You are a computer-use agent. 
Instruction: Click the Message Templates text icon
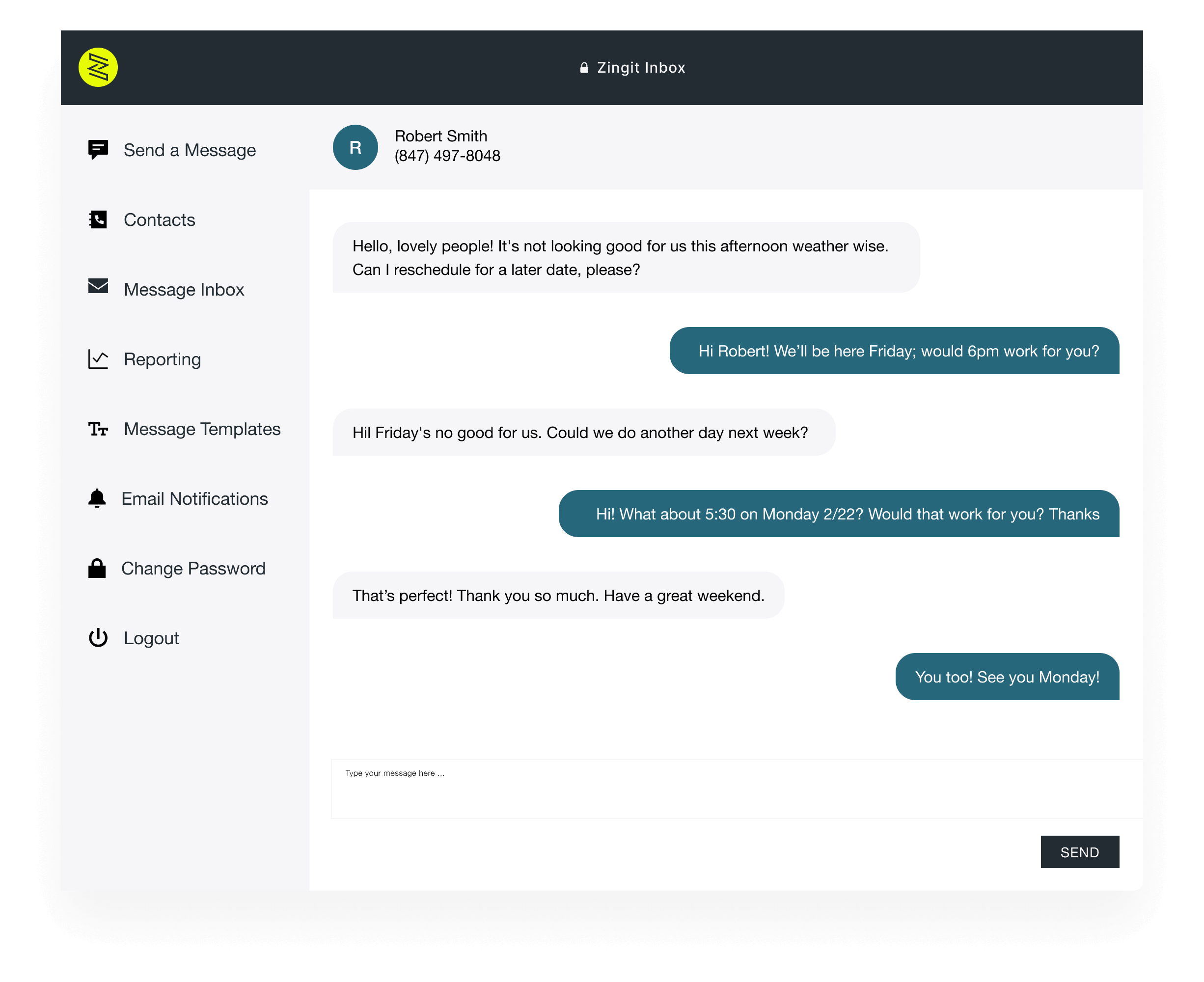98,429
